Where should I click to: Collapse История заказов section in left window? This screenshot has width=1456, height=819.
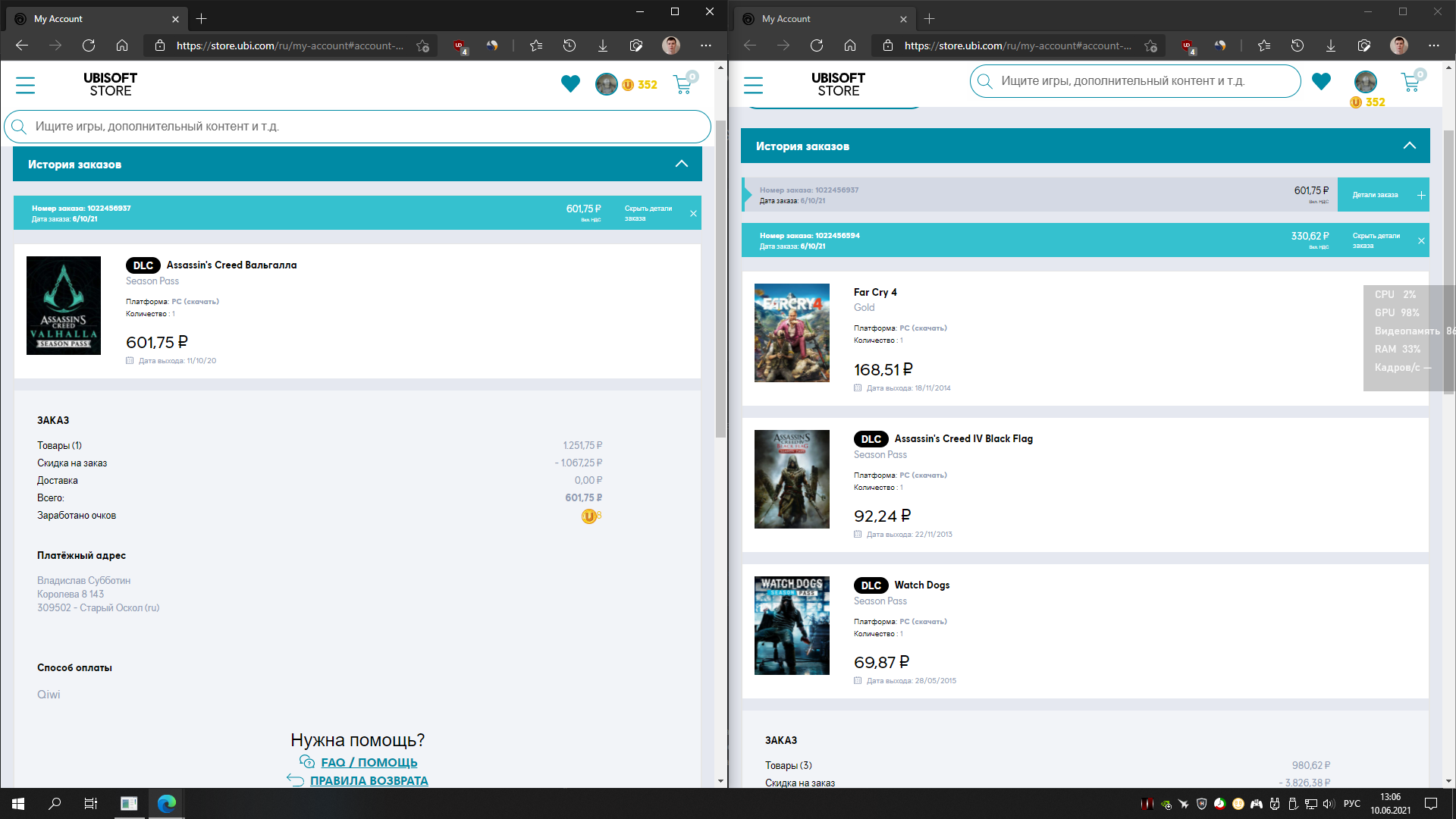682,164
